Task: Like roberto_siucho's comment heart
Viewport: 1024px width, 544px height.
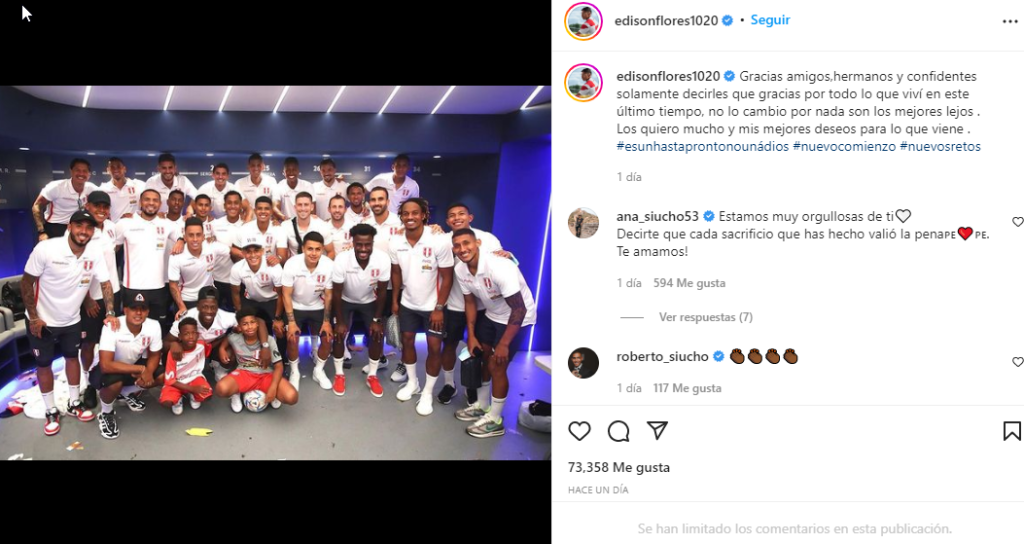Action: click(x=1017, y=362)
